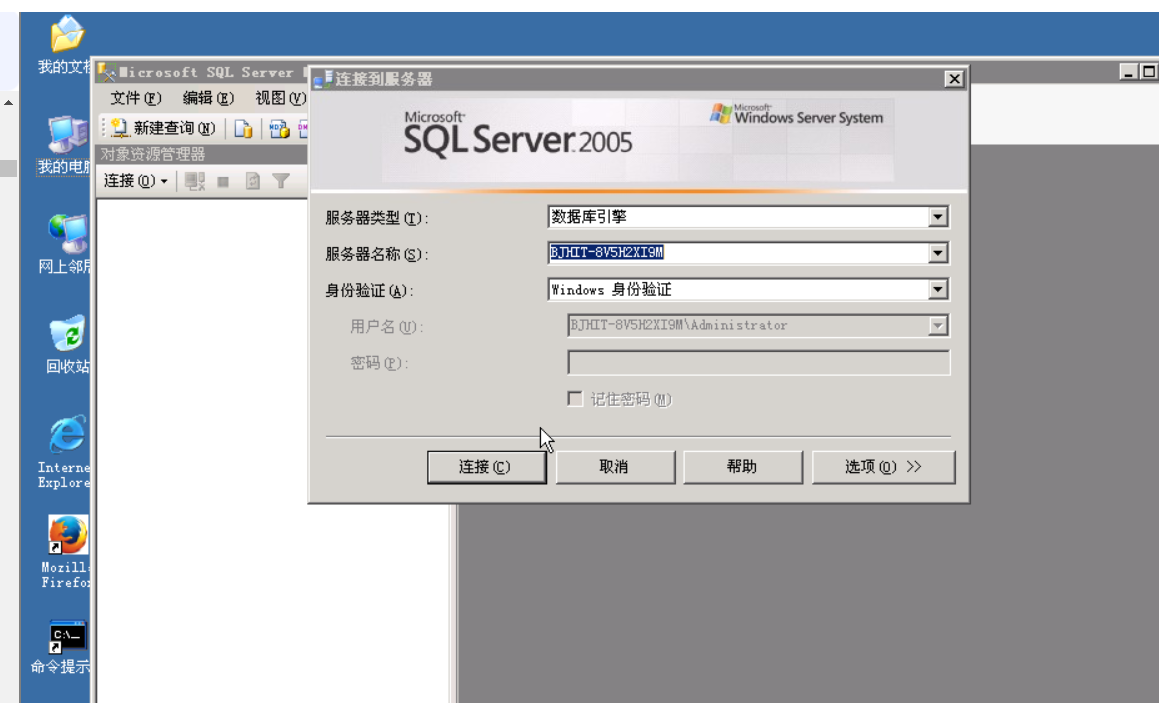Viewport: 1159px width, 703px height.
Task: Click the 取消 cancel button
Action: click(x=615, y=467)
